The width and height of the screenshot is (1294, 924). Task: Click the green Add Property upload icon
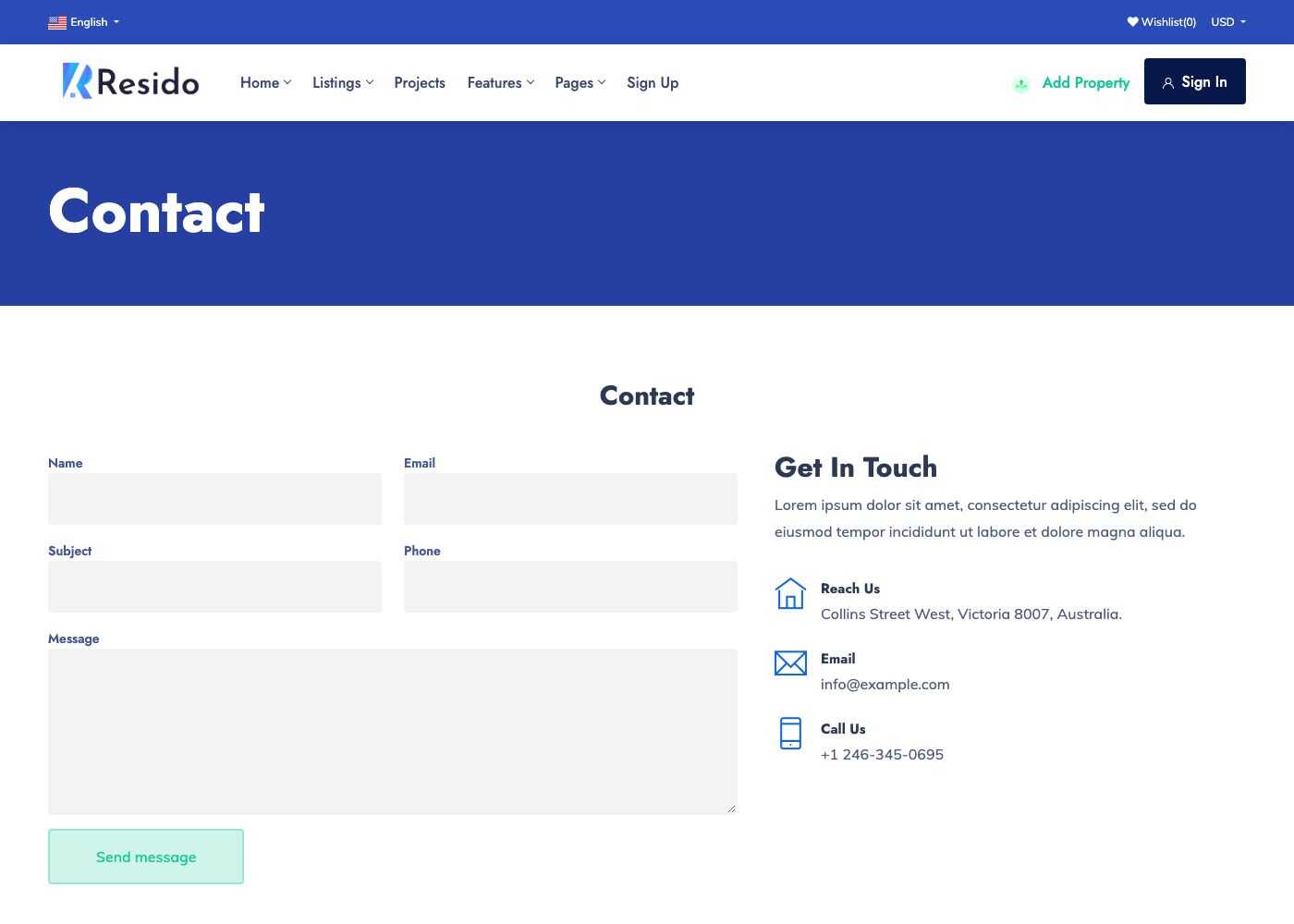click(1021, 84)
